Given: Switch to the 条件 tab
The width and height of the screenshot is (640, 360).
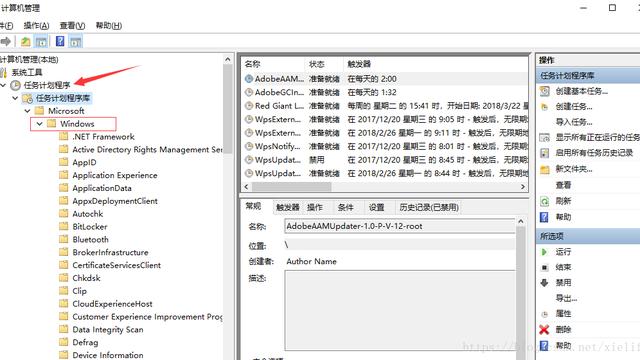Looking at the screenshot, I should 345,207.
